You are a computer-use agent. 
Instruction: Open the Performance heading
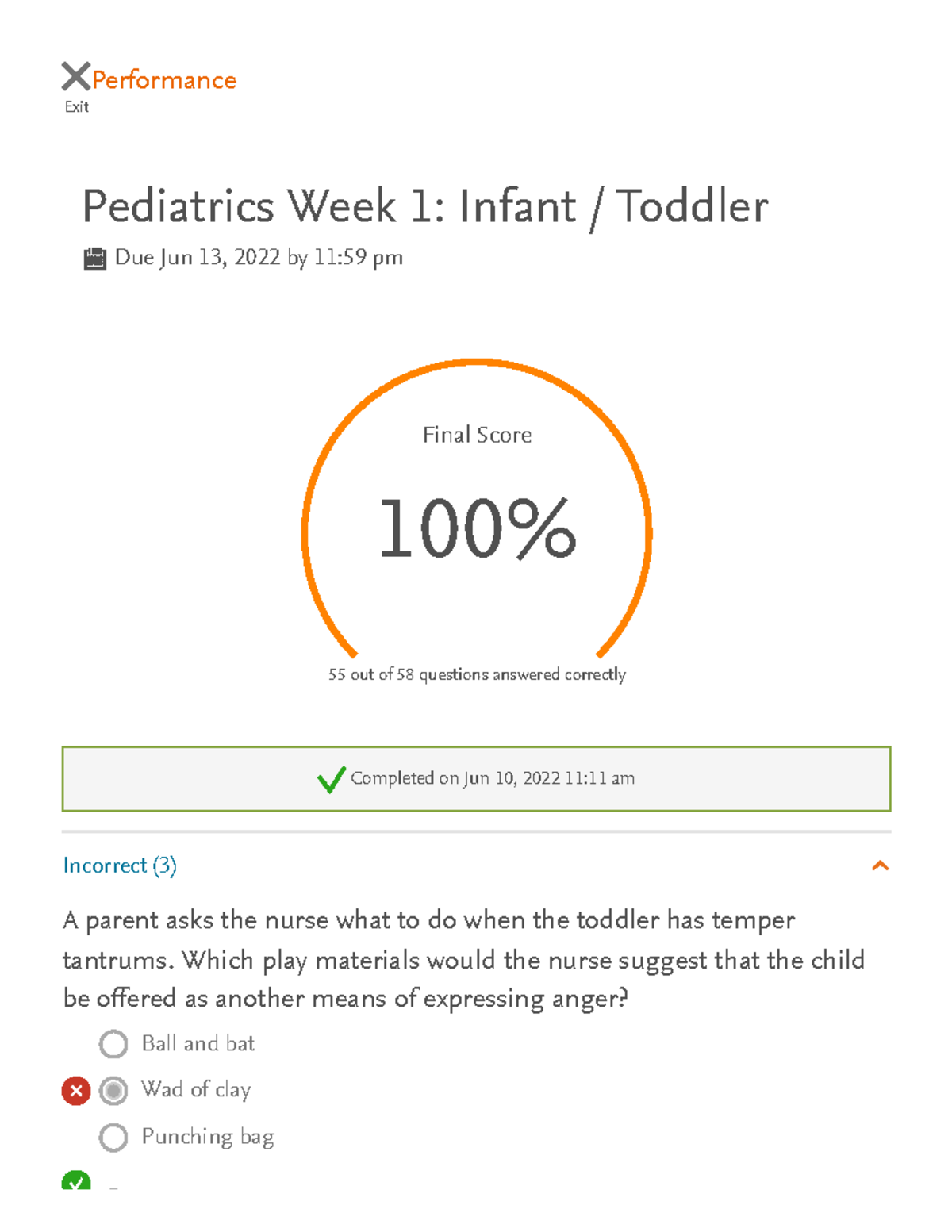163,79
